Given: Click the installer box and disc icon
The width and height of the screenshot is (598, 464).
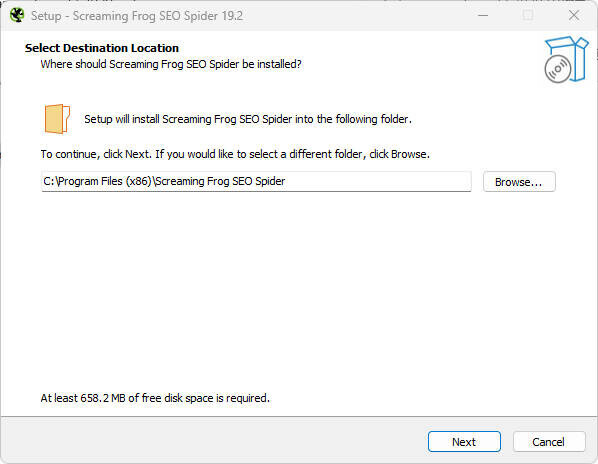Looking at the screenshot, I should pos(566,59).
